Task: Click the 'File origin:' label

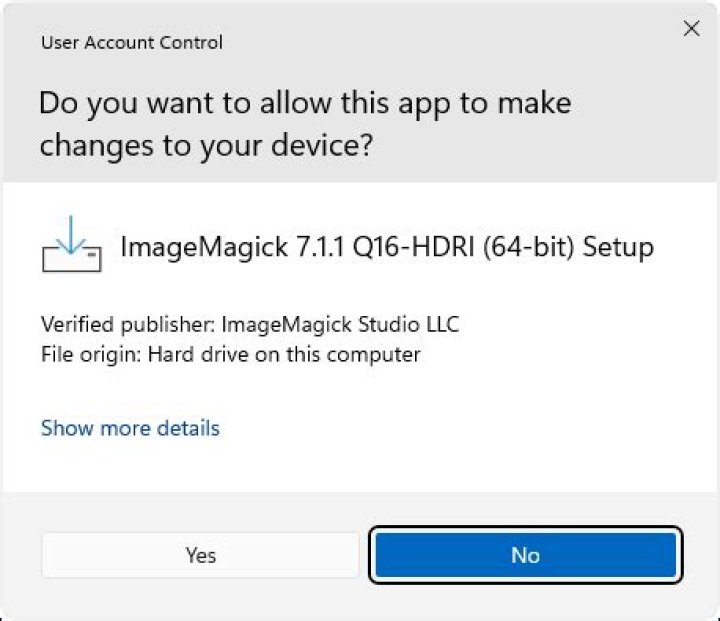Action: click(90, 355)
